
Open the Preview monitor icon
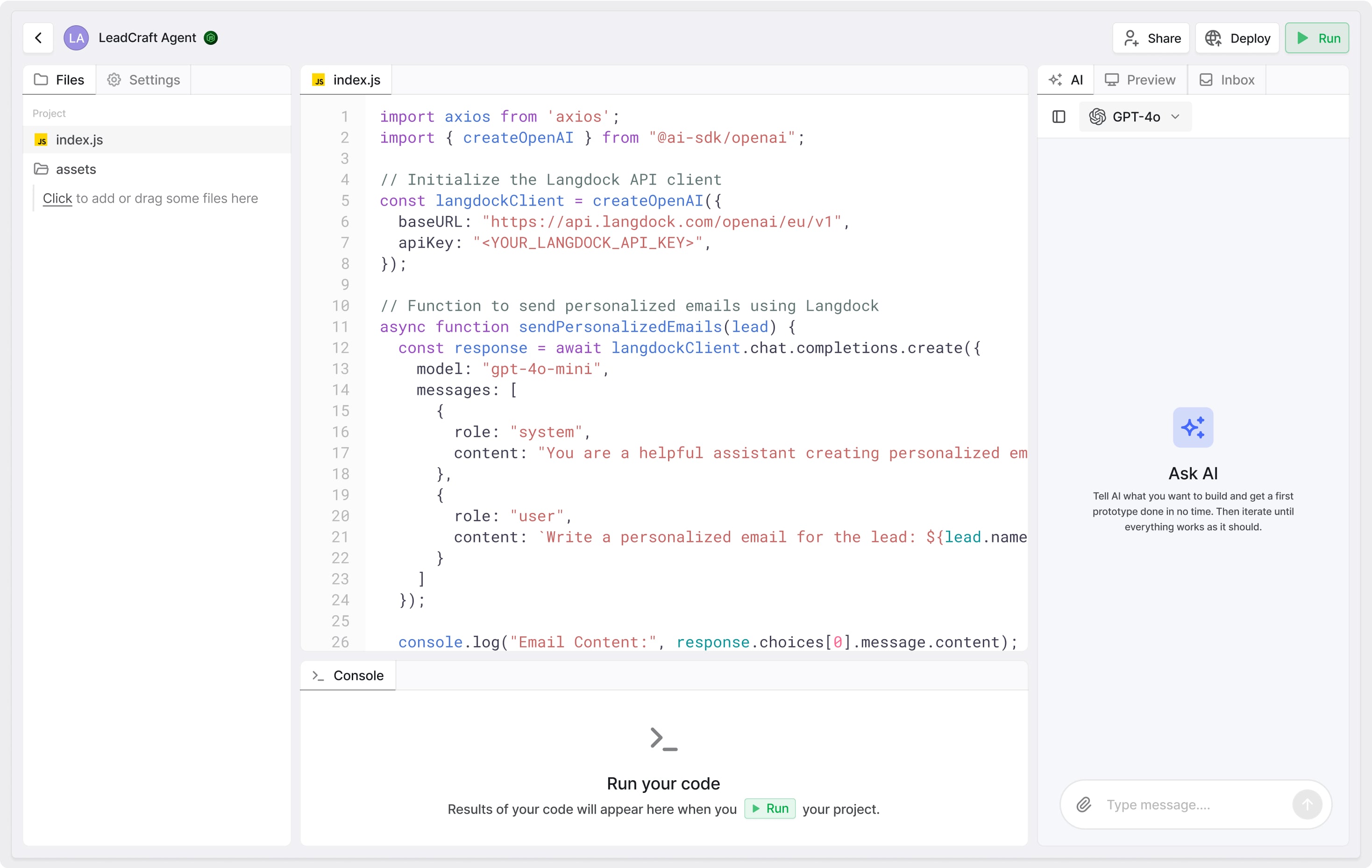pyautogui.click(x=1112, y=80)
